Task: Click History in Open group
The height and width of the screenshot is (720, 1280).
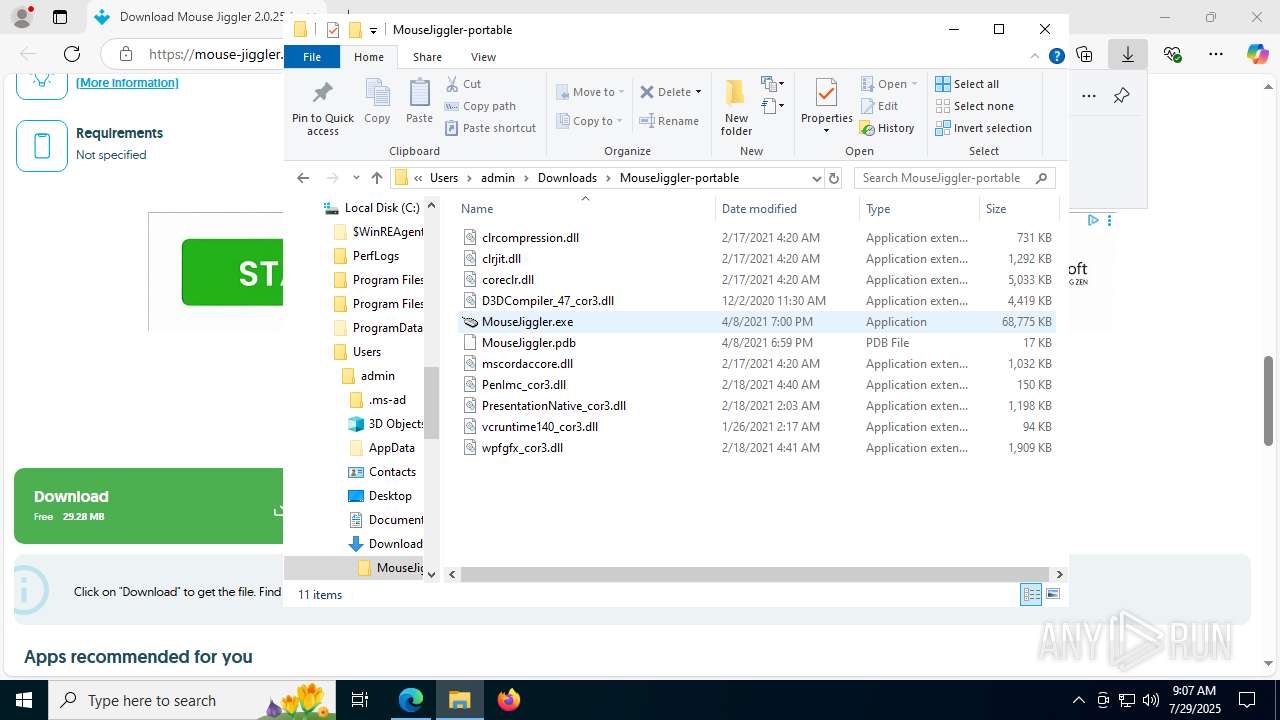Action: pos(887,128)
